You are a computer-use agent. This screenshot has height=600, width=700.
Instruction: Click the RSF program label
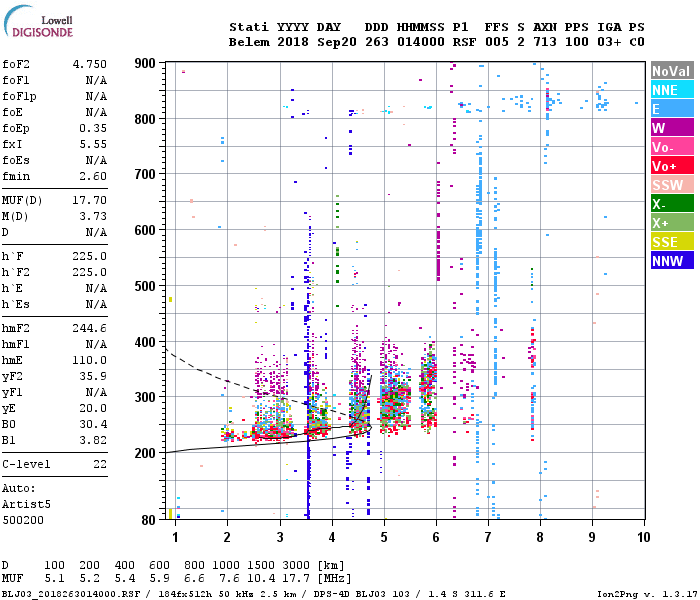(464, 42)
